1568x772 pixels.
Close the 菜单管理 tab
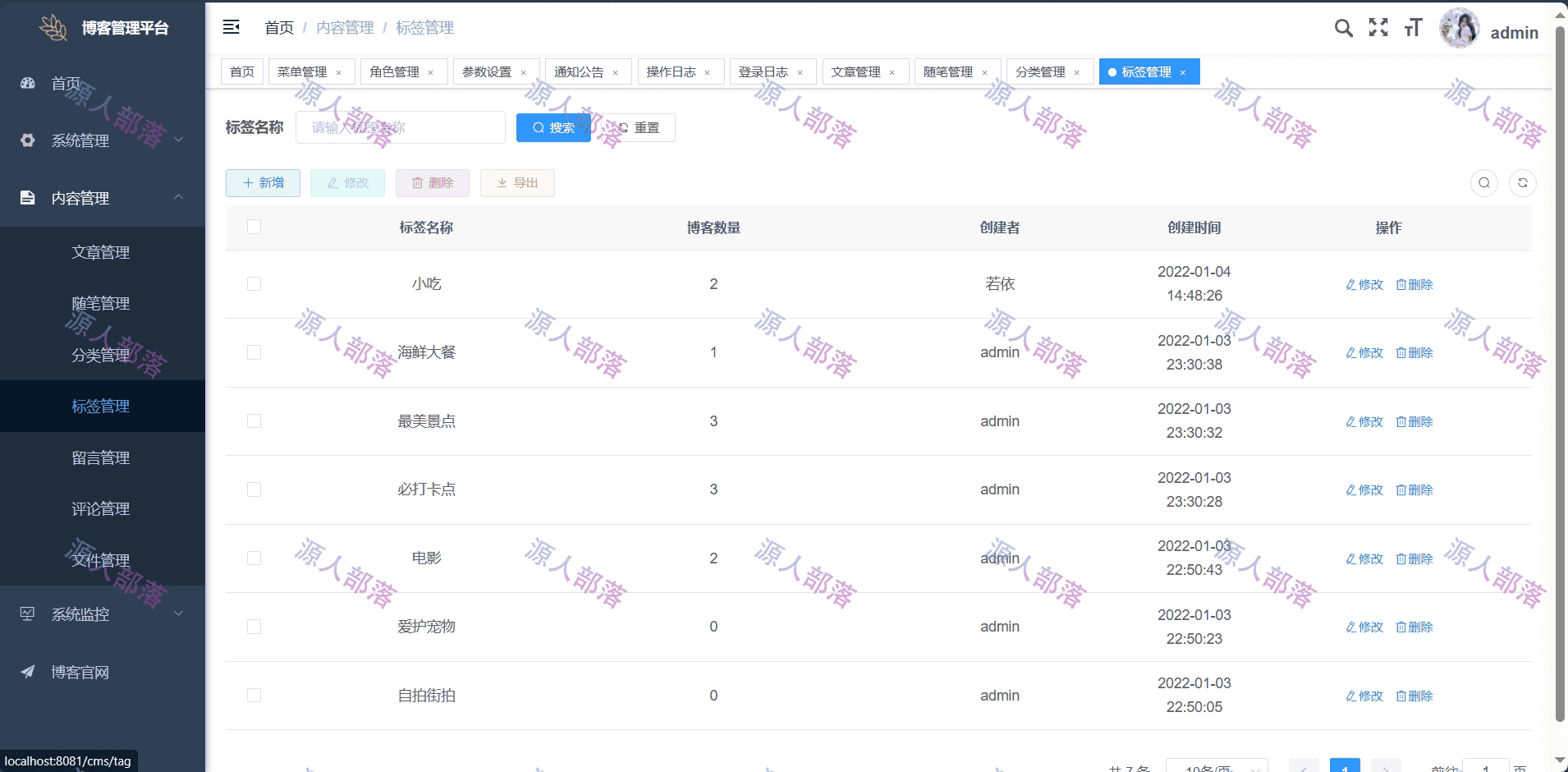(x=338, y=72)
